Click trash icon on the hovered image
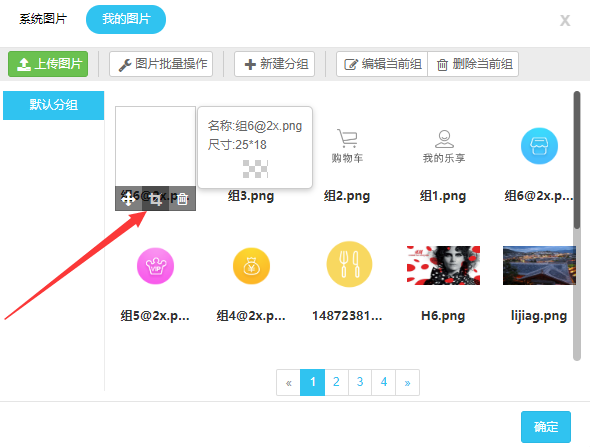Viewport: 590px width, 447px height. (182, 198)
